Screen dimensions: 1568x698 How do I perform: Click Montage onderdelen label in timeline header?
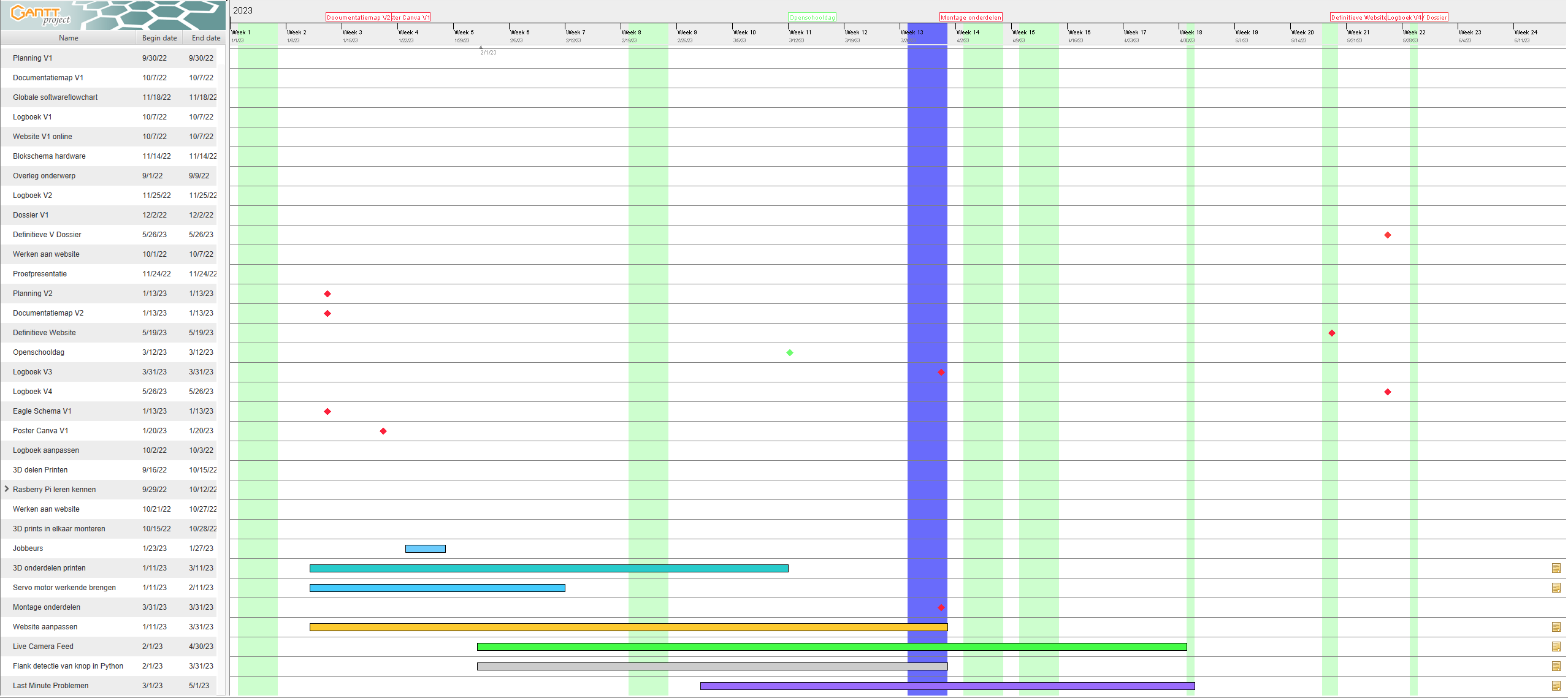point(971,17)
